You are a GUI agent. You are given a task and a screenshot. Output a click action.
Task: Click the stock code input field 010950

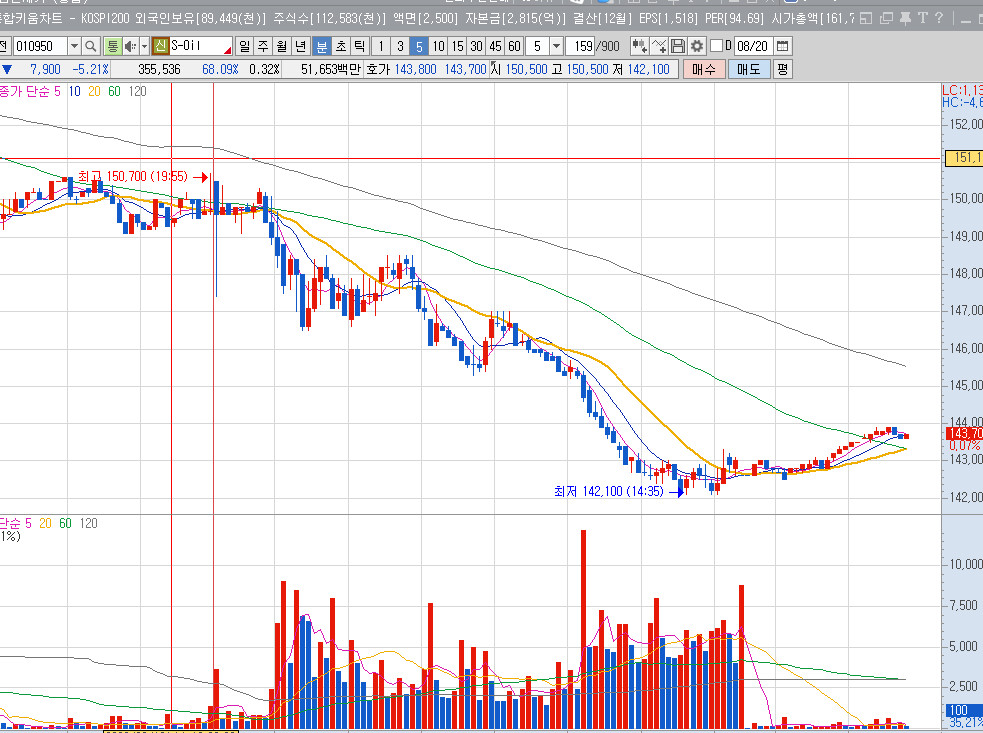[39, 46]
